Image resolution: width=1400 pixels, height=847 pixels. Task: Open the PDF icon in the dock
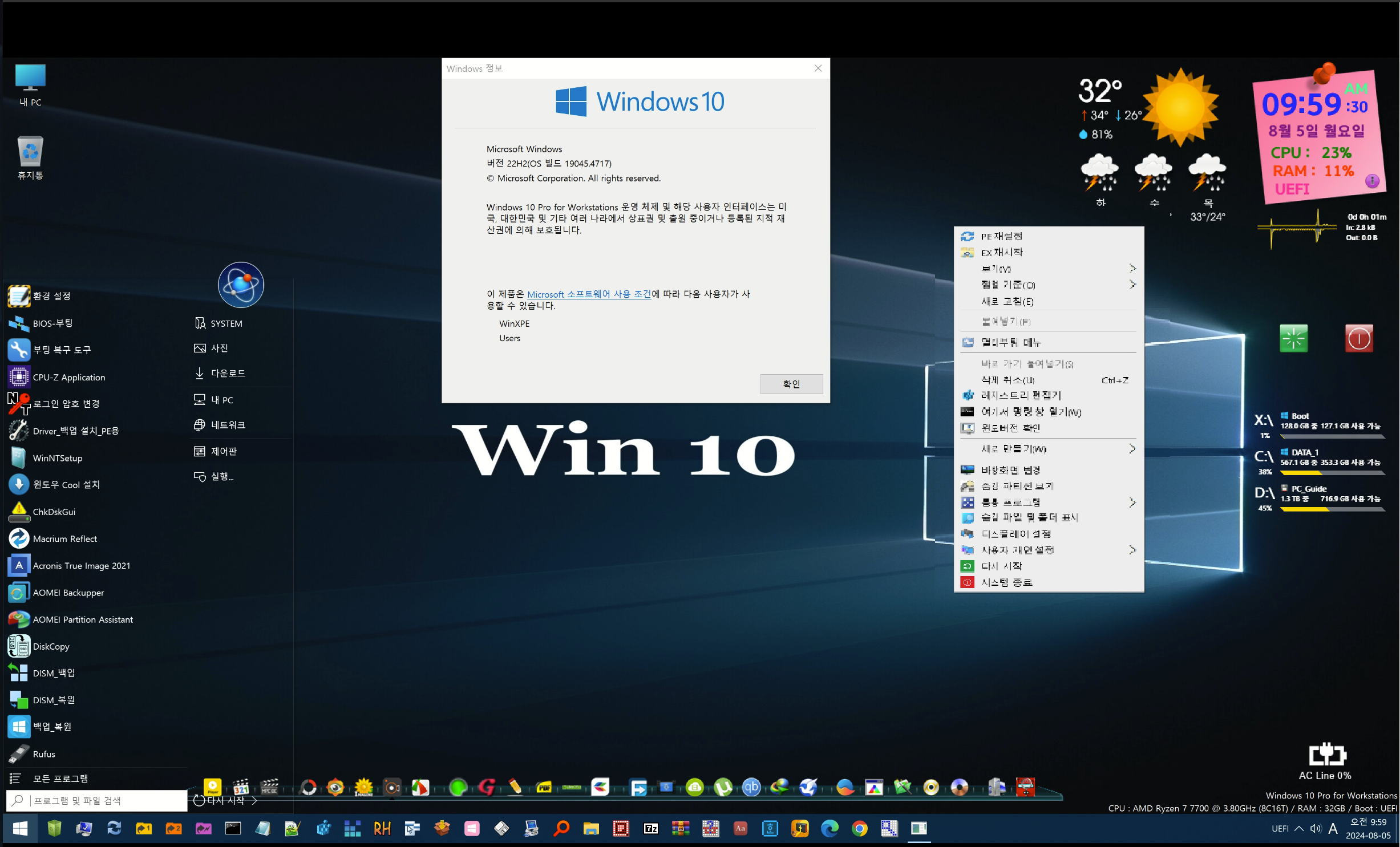pyautogui.click(x=544, y=788)
